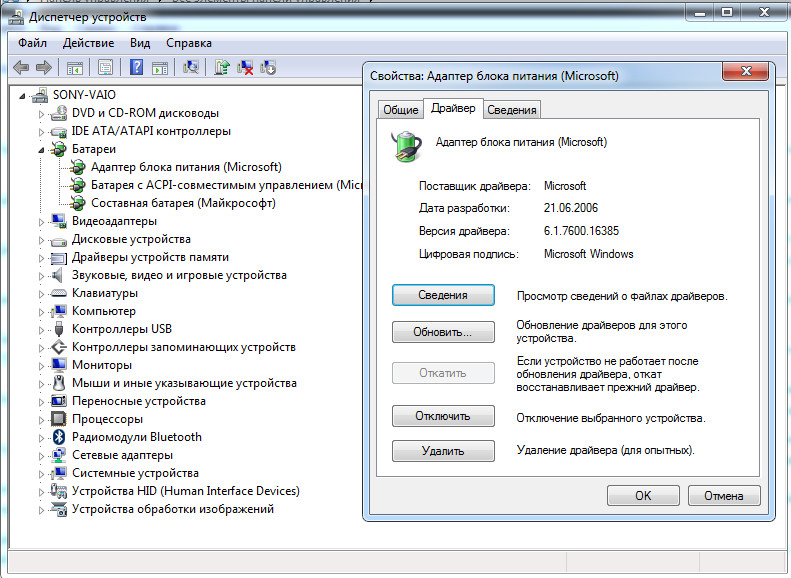Click the Forward arrow in the toolbar

(44, 67)
